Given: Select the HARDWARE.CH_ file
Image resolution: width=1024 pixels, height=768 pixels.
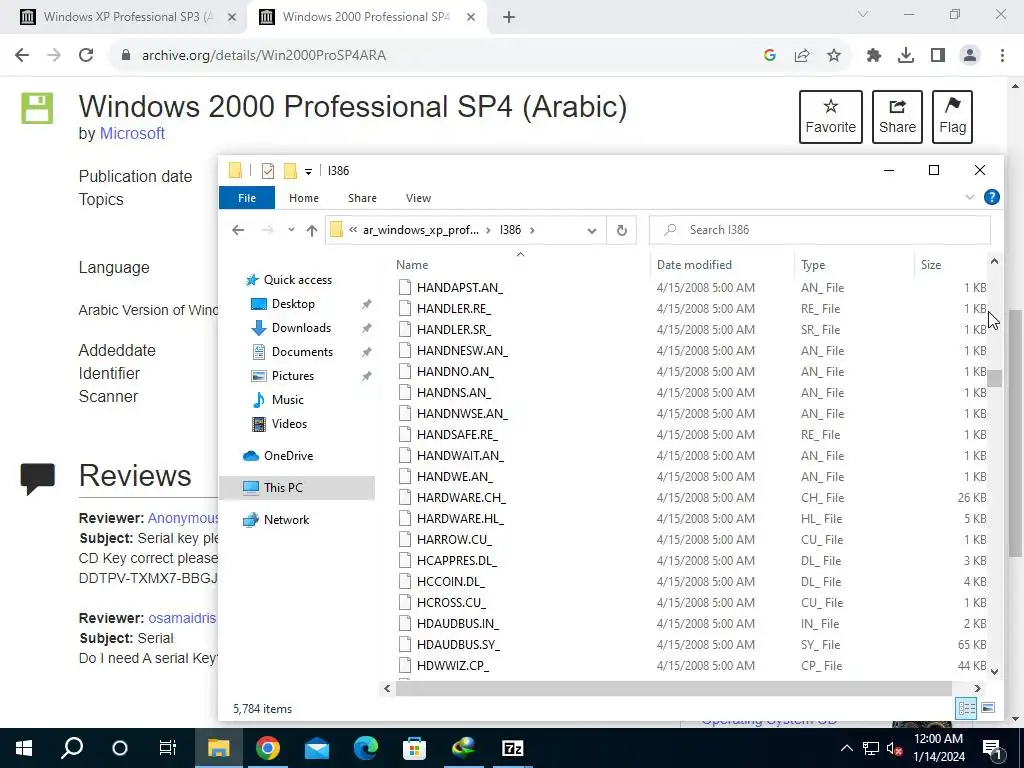Looking at the screenshot, I should (x=461, y=498).
